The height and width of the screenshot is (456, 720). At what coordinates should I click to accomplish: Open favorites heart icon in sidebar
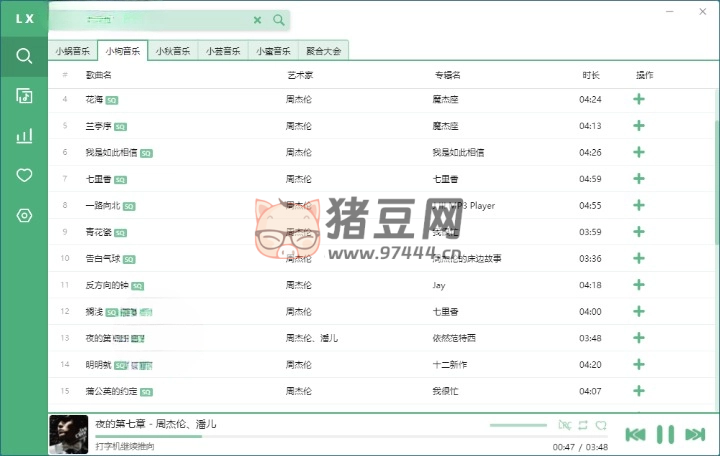[24, 175]
